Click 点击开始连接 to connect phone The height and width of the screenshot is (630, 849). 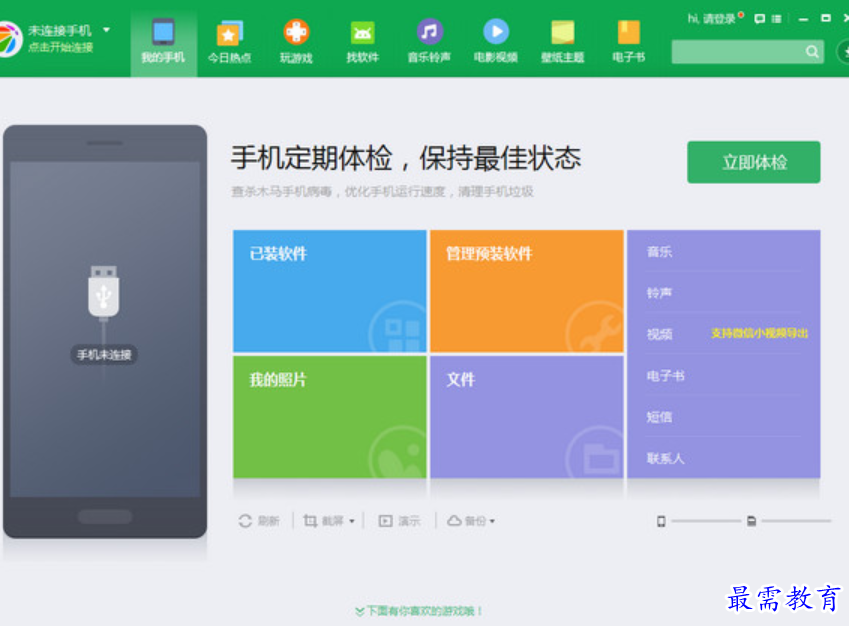[x=61, y=48]
